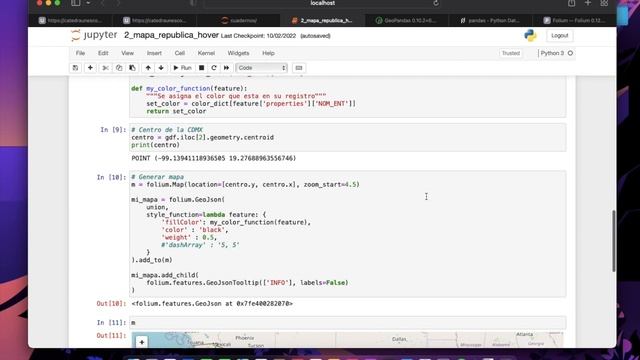Image resolution: width=640 pixels, height=360 pixels.
Task: Open the Widgets menu
Action: pos(238,53)
